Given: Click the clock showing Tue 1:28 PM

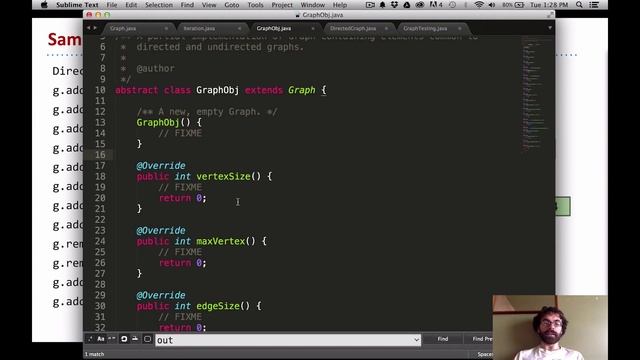Looking at the screenshot, I should click(549, 5).
